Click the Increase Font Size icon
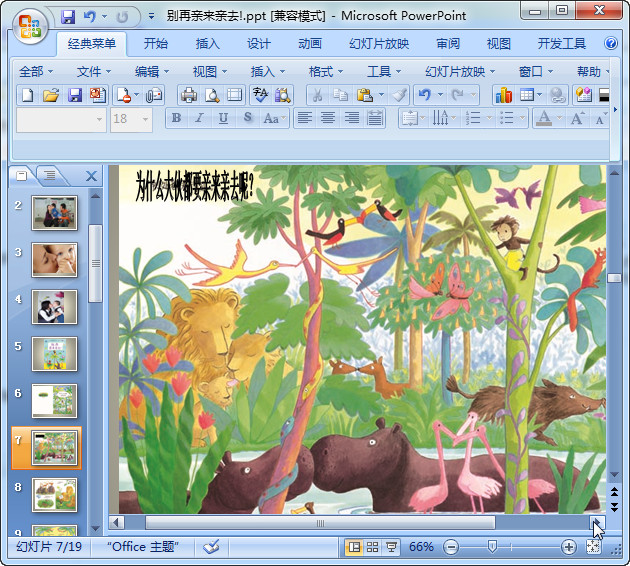630x566 pixels. [577, 118]
